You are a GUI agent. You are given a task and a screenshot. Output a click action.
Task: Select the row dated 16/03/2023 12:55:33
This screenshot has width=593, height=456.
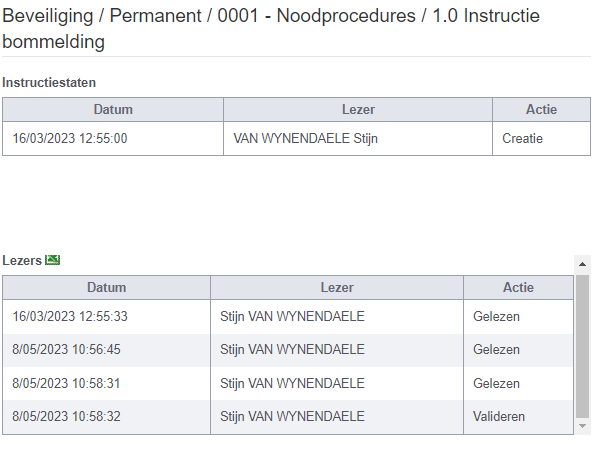click(288, 316)
